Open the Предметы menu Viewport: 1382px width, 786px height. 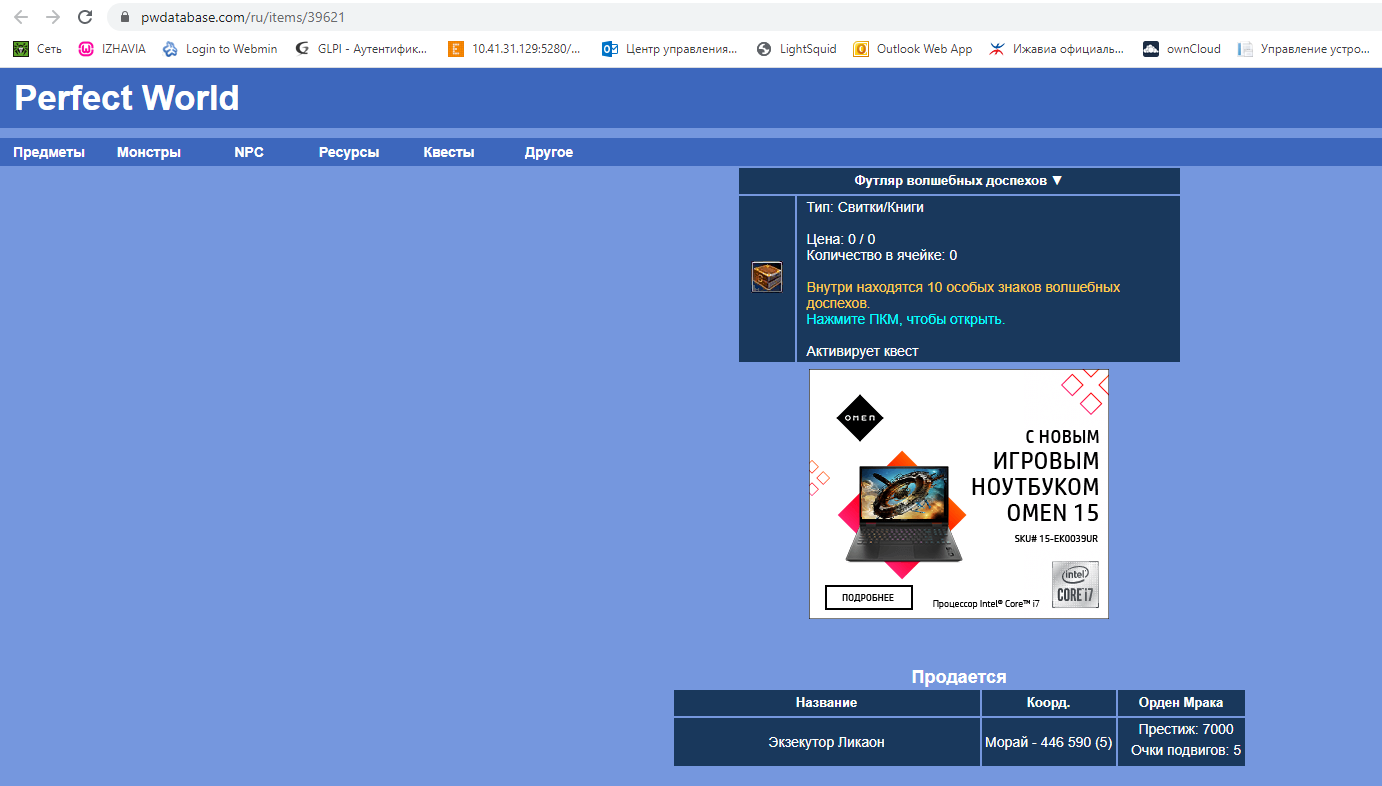pos(49,153)
